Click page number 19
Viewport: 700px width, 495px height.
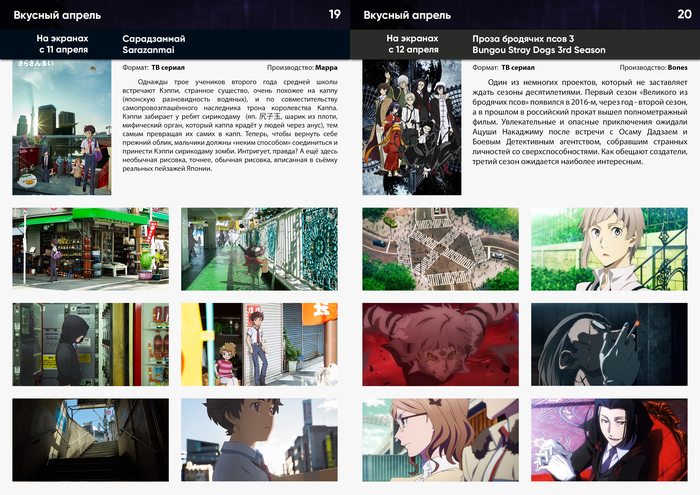coord(335,14)
